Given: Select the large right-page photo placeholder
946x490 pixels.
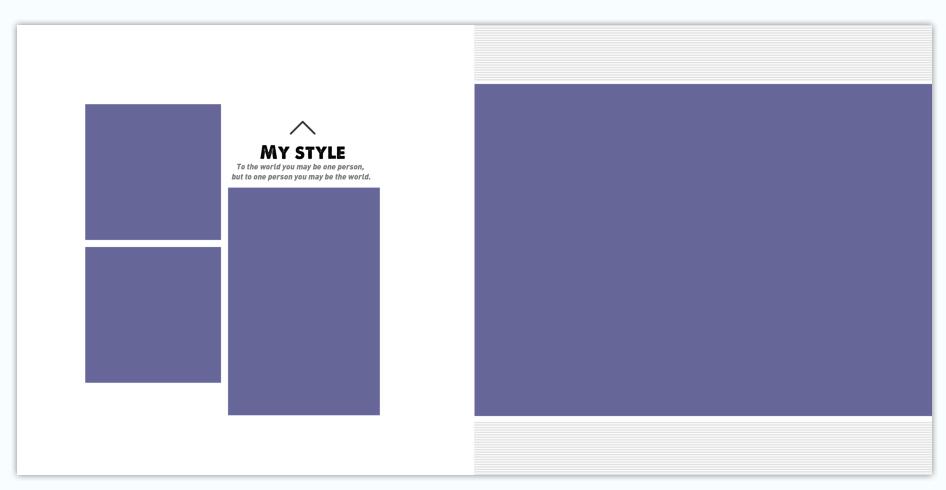Looking at the screenshot, I should tap(703, 250).
